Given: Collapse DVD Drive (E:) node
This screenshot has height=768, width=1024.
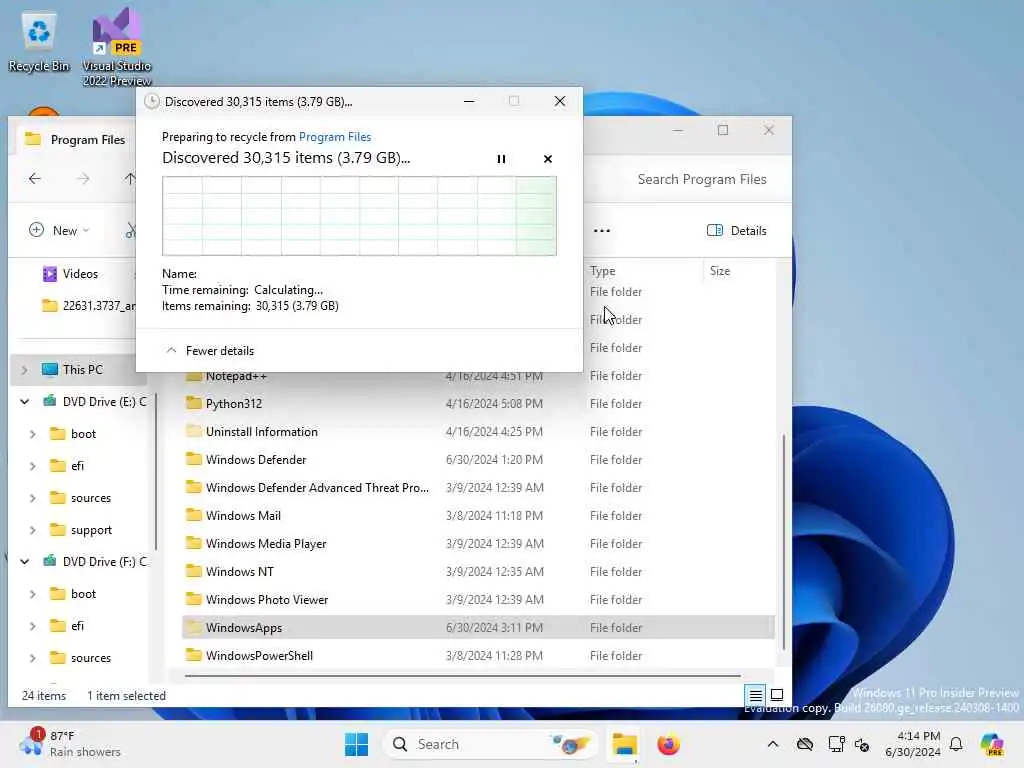Looking at the screenshot, I should coord(24,402).
